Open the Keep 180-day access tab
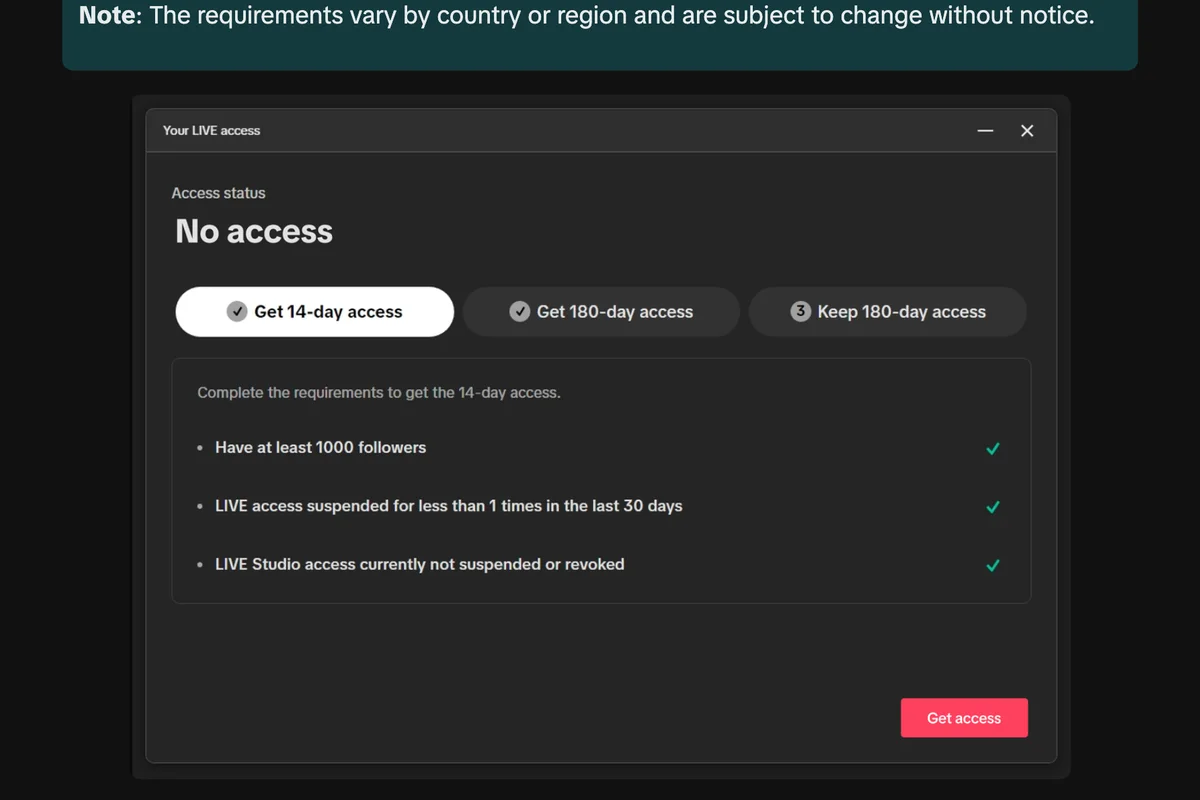This screenshot has width=1200, height=800. 888,312
